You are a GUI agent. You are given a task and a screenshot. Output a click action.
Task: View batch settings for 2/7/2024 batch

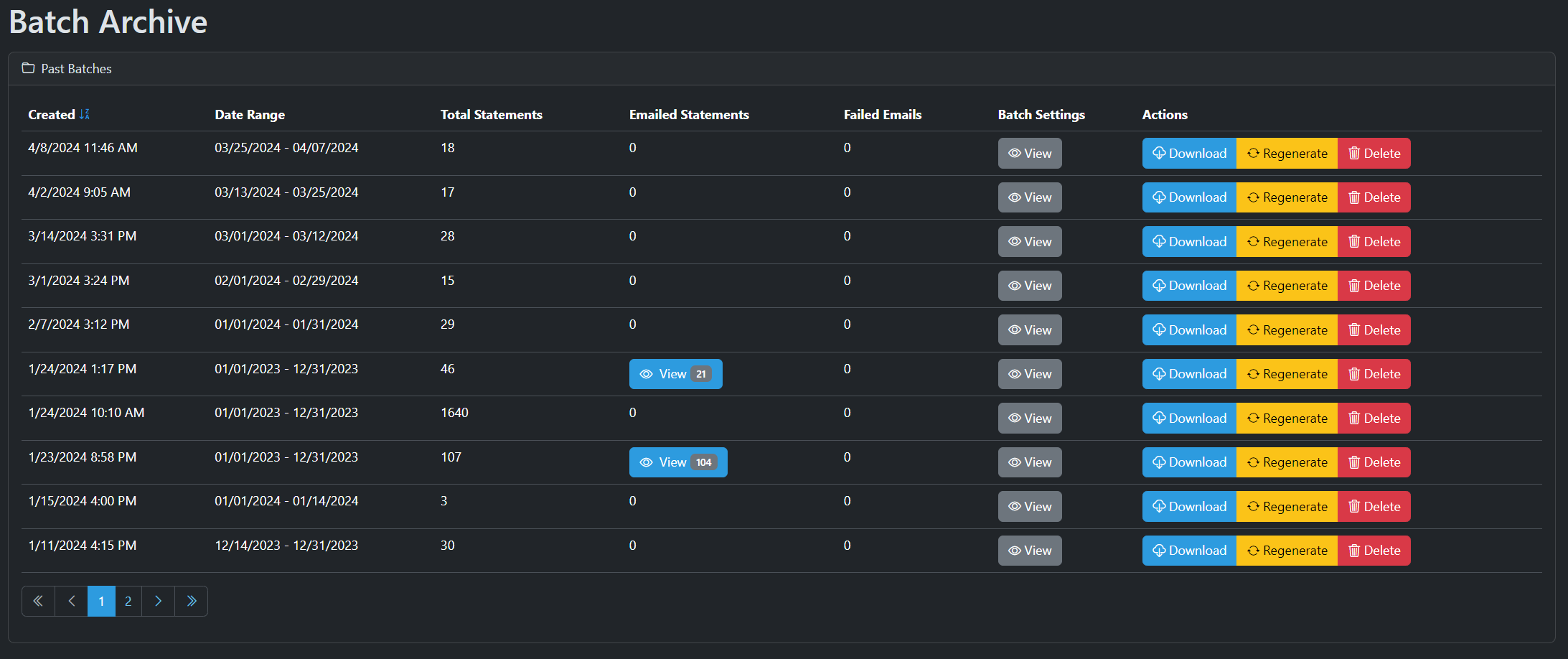pos(1029,330)
